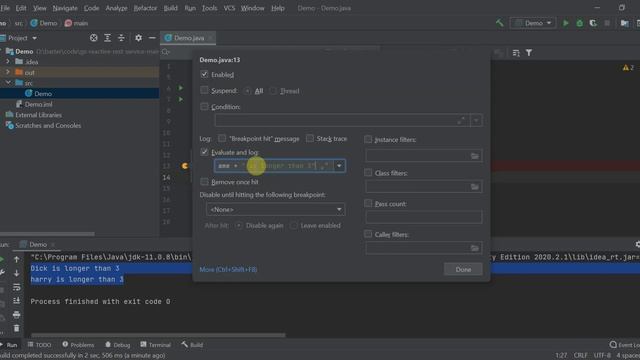
Task: Click the warnings indicator in editor corner
Action: pyautogui.click(x=628, y=68)
